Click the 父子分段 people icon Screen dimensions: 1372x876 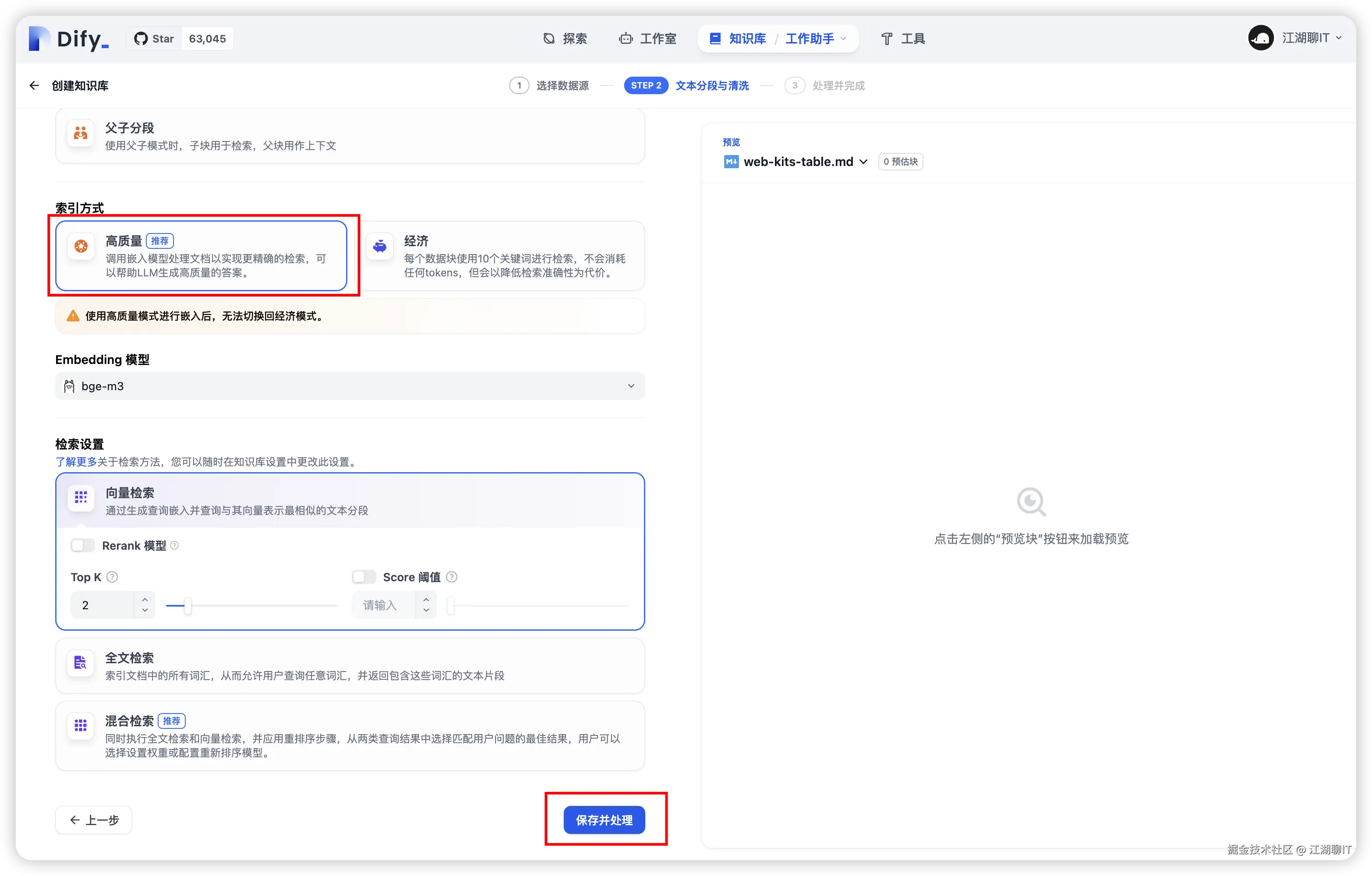click(80, 133)
